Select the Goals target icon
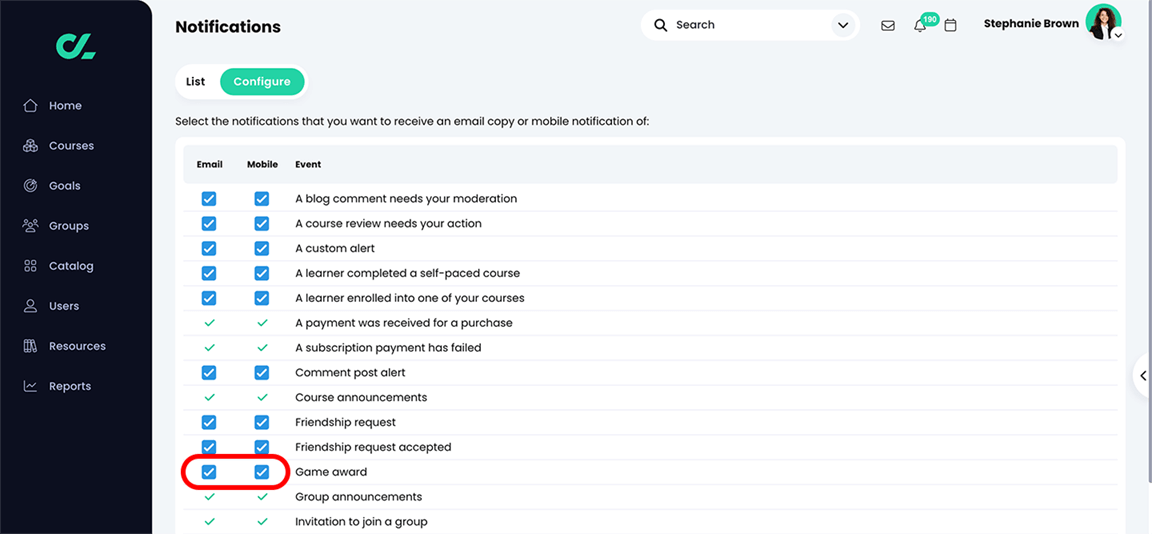The height and width of the screenshot is (534, 1152). pyautogui.click(x=30, y=186)
